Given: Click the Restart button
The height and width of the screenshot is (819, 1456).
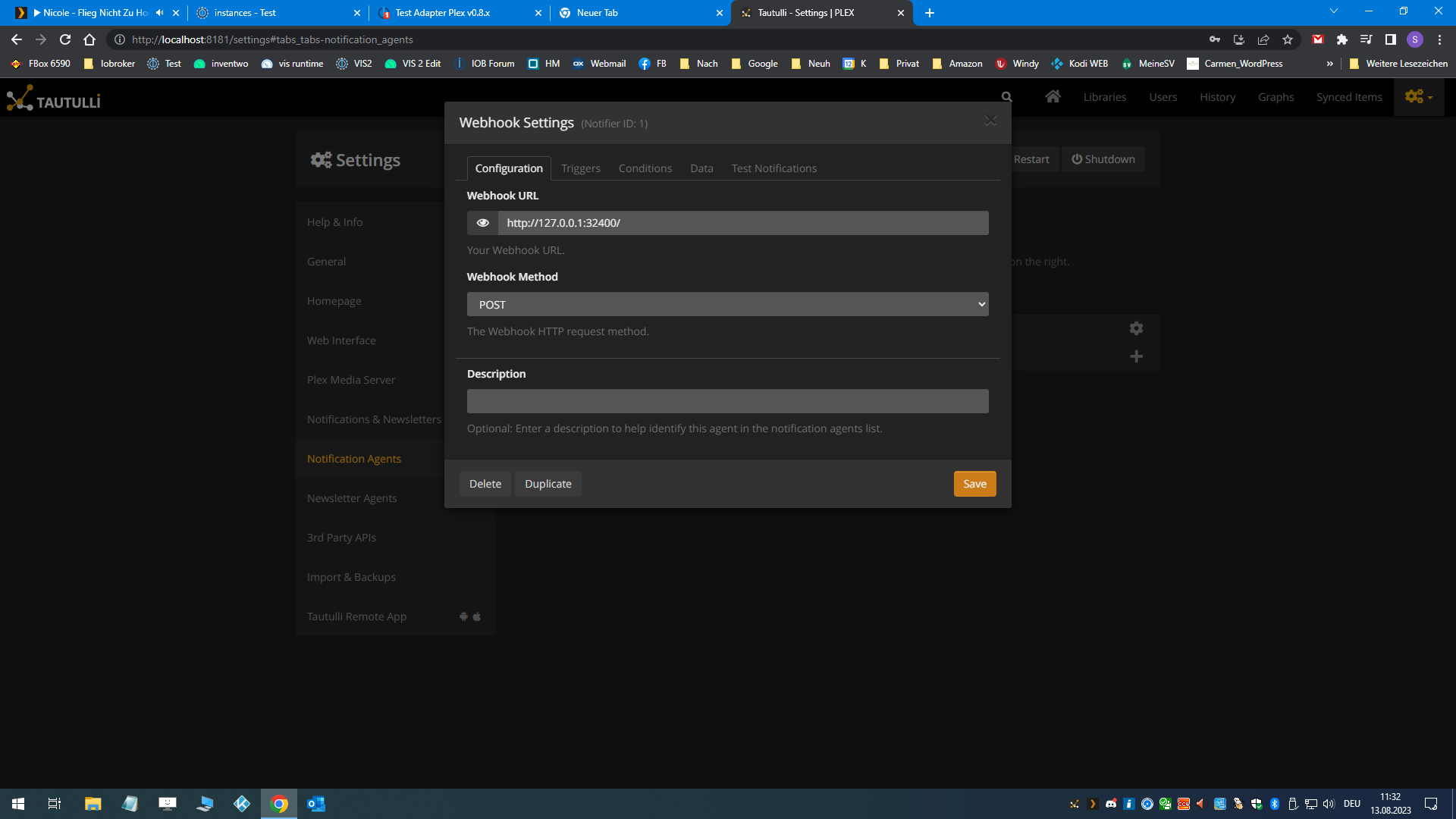Looking at the screenshot, I should coord(1031,159).
